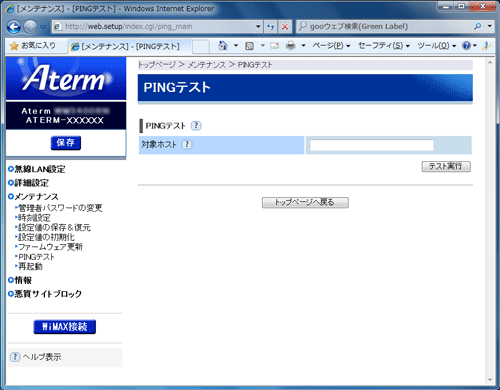Expand the 無線LAN設定 menu section

pos(37,169)
